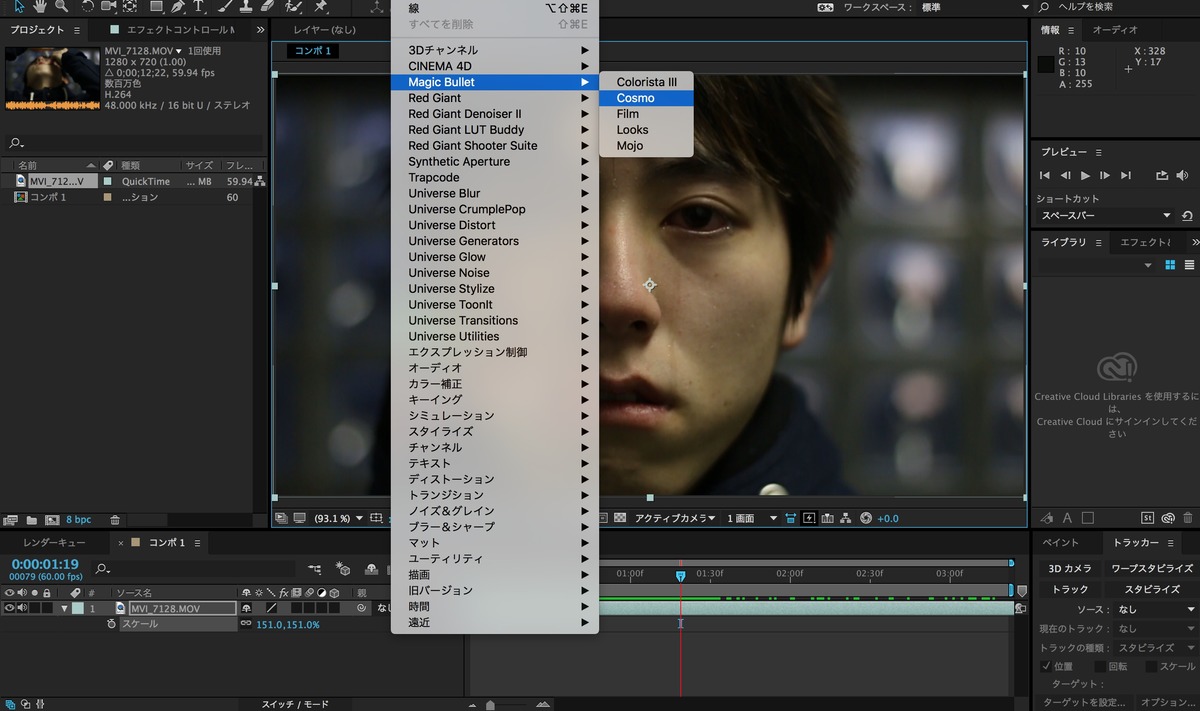Toggle video visibility of MVI_7128.MOV layer

point(9,608)
